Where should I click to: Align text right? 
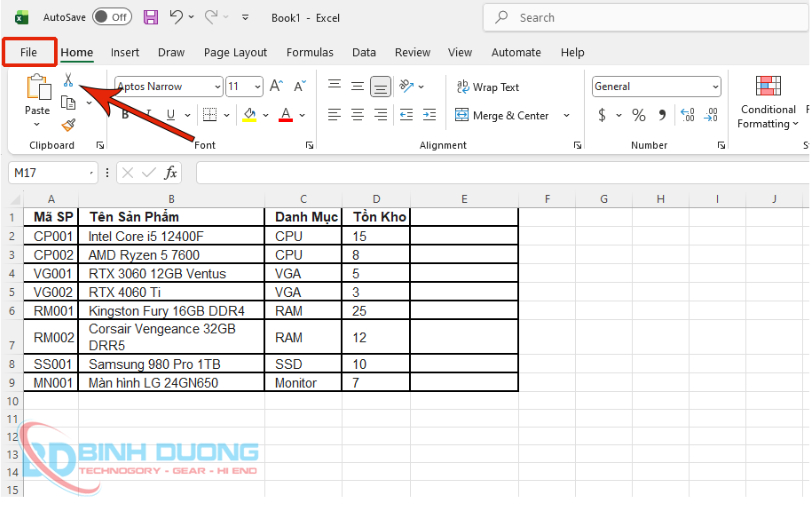click(381, 115)
